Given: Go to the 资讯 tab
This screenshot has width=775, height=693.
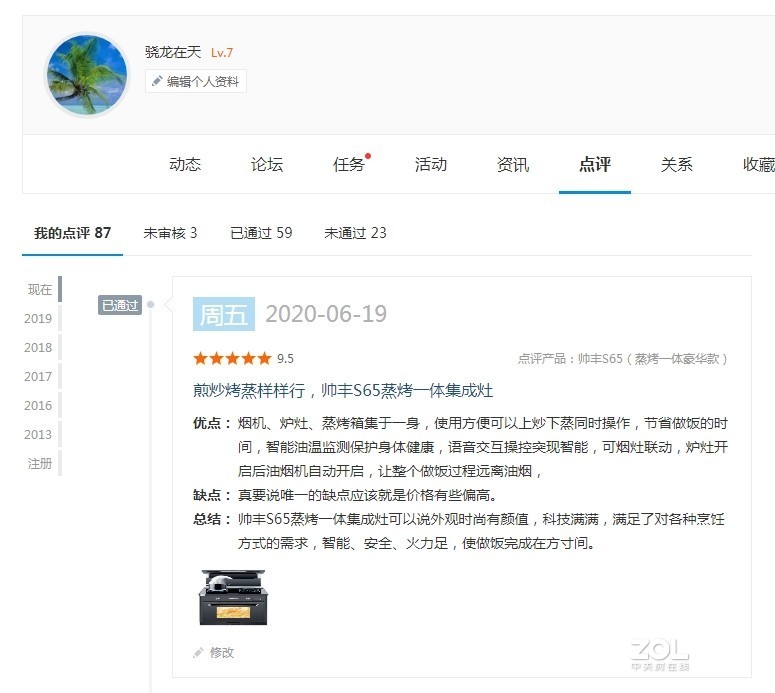Looking at the screenshot, I should [x=513, y=164].
